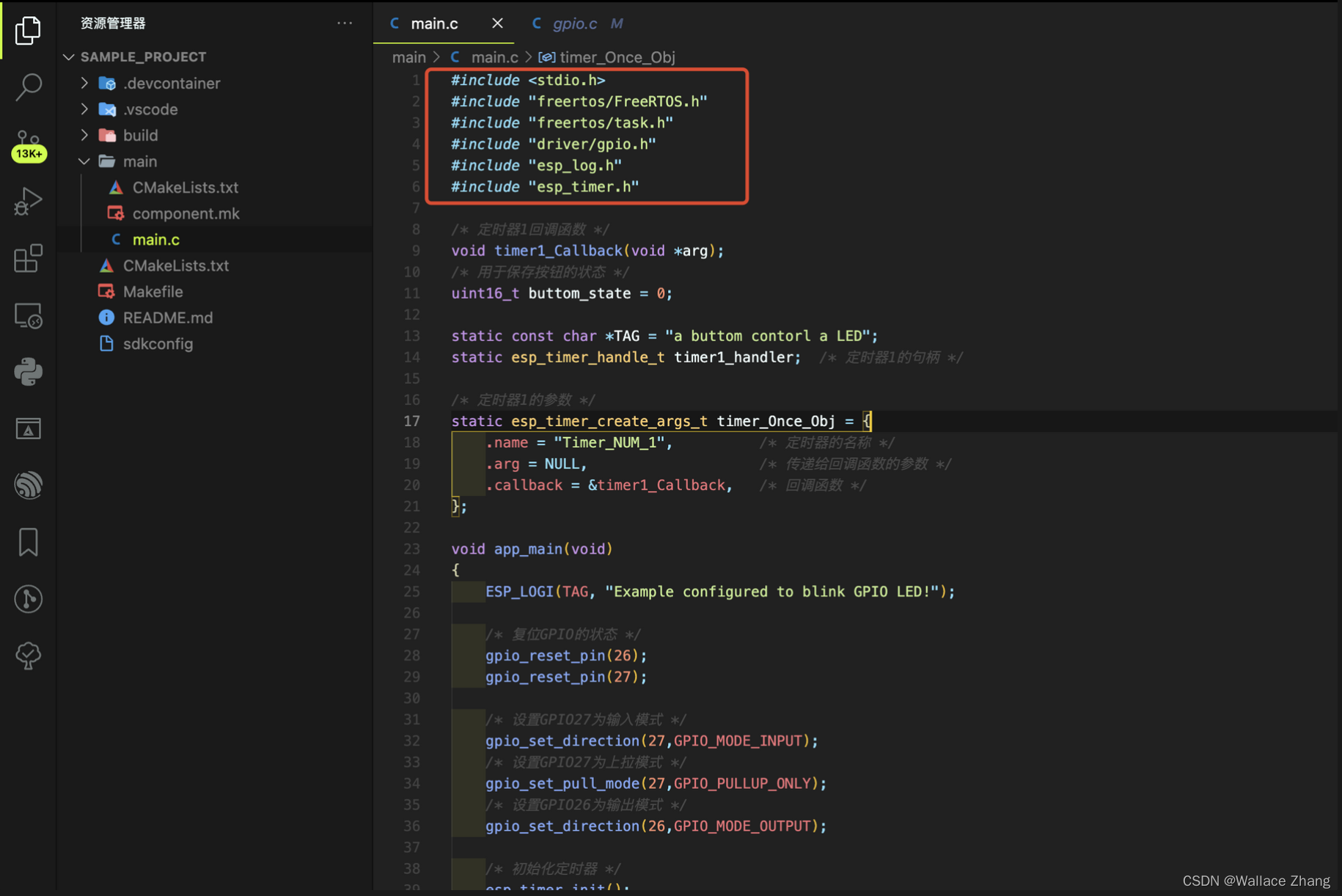Click the .callback field assignment

[x=609, y=485]
